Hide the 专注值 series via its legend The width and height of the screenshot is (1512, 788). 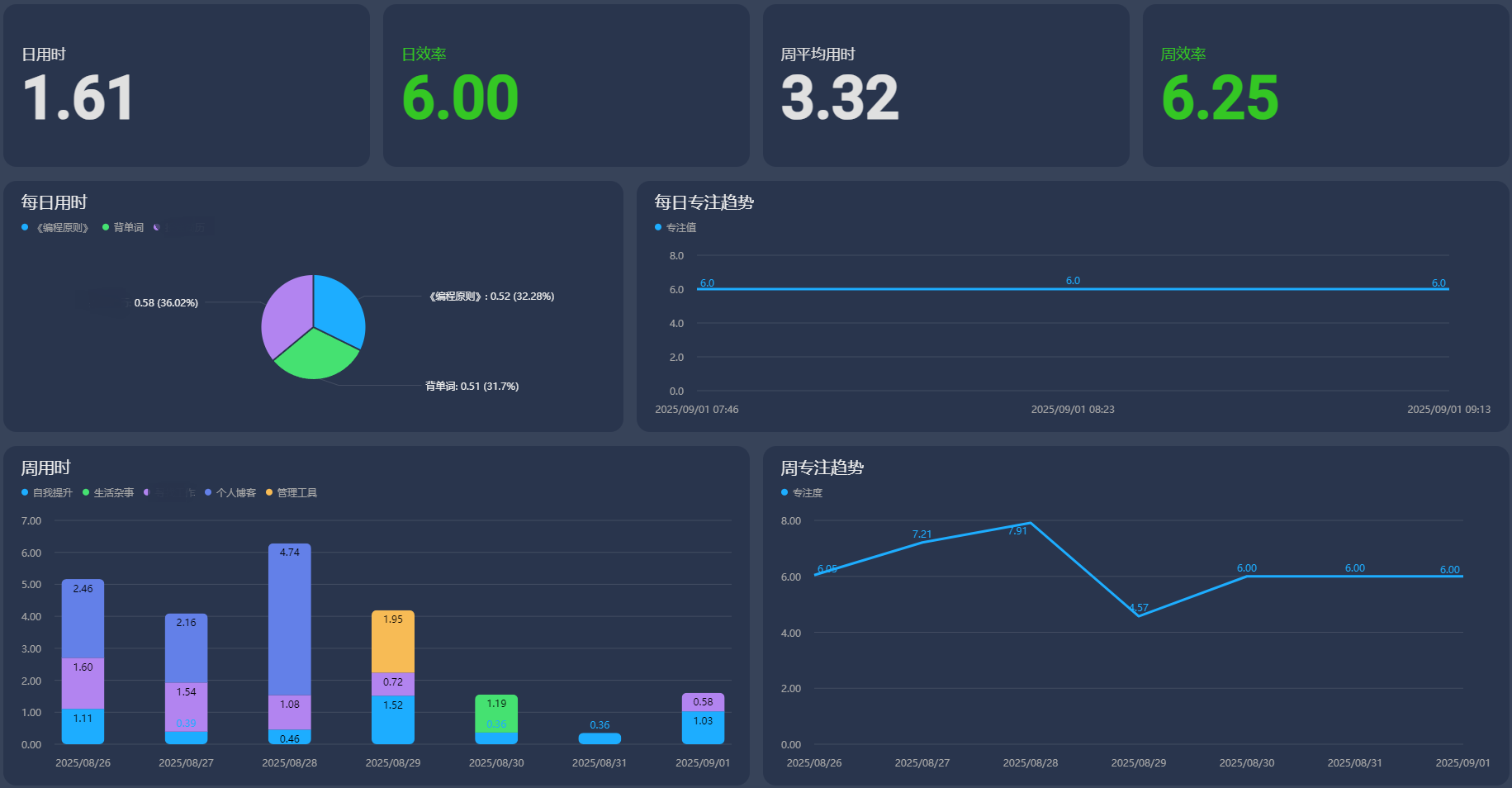pos(675,228)
